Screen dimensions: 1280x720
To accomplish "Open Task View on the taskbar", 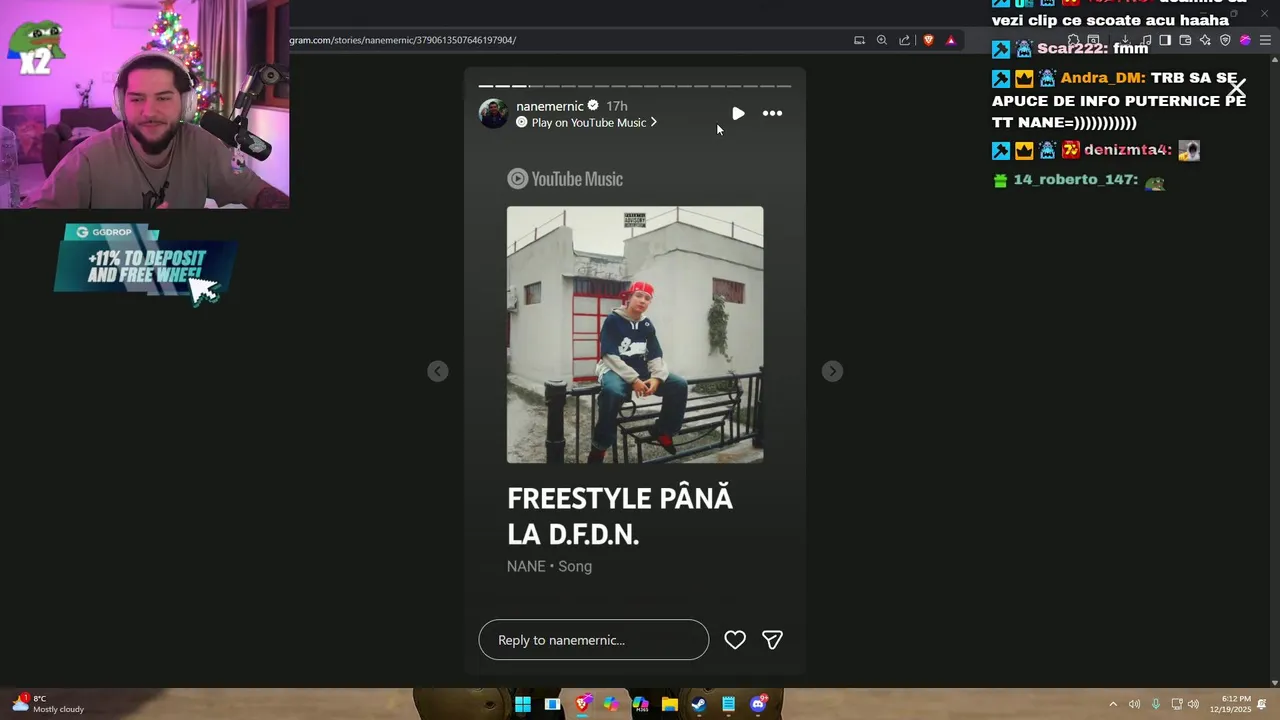I will (552, 704).
